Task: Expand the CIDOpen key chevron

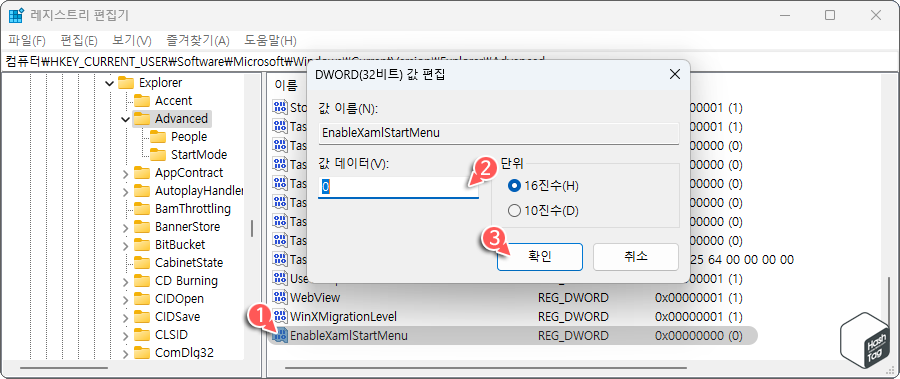Action: [x=126, y=300]
